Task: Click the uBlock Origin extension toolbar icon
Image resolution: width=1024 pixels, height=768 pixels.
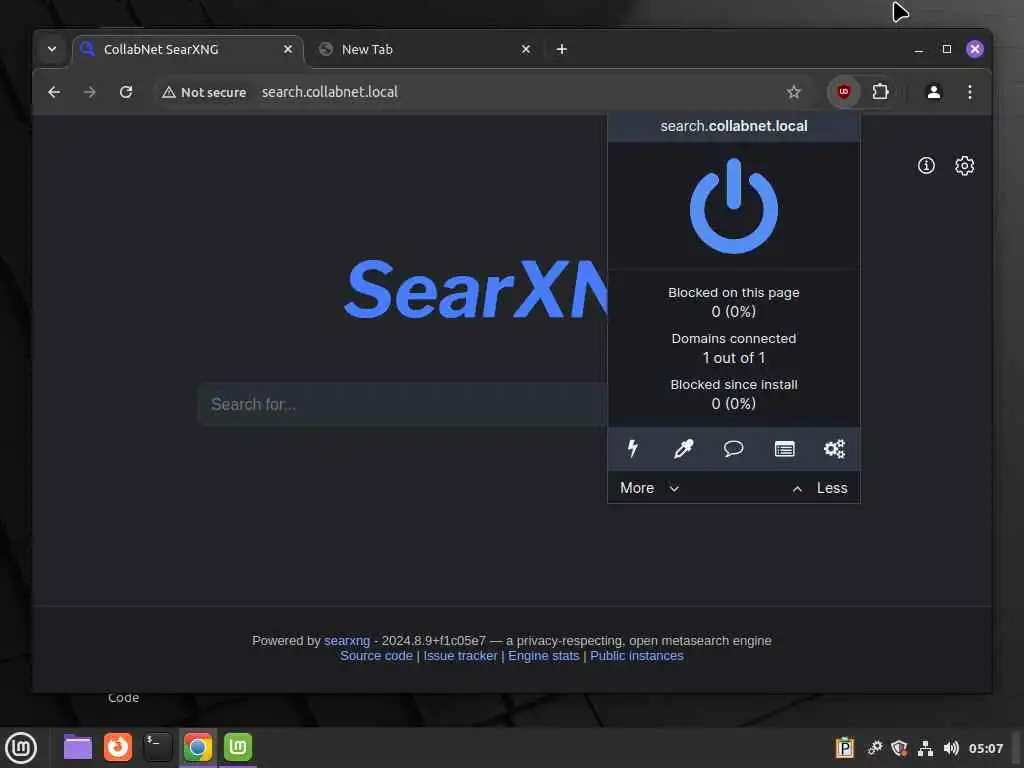Action: pyautogui.click(x=844, y=91)
